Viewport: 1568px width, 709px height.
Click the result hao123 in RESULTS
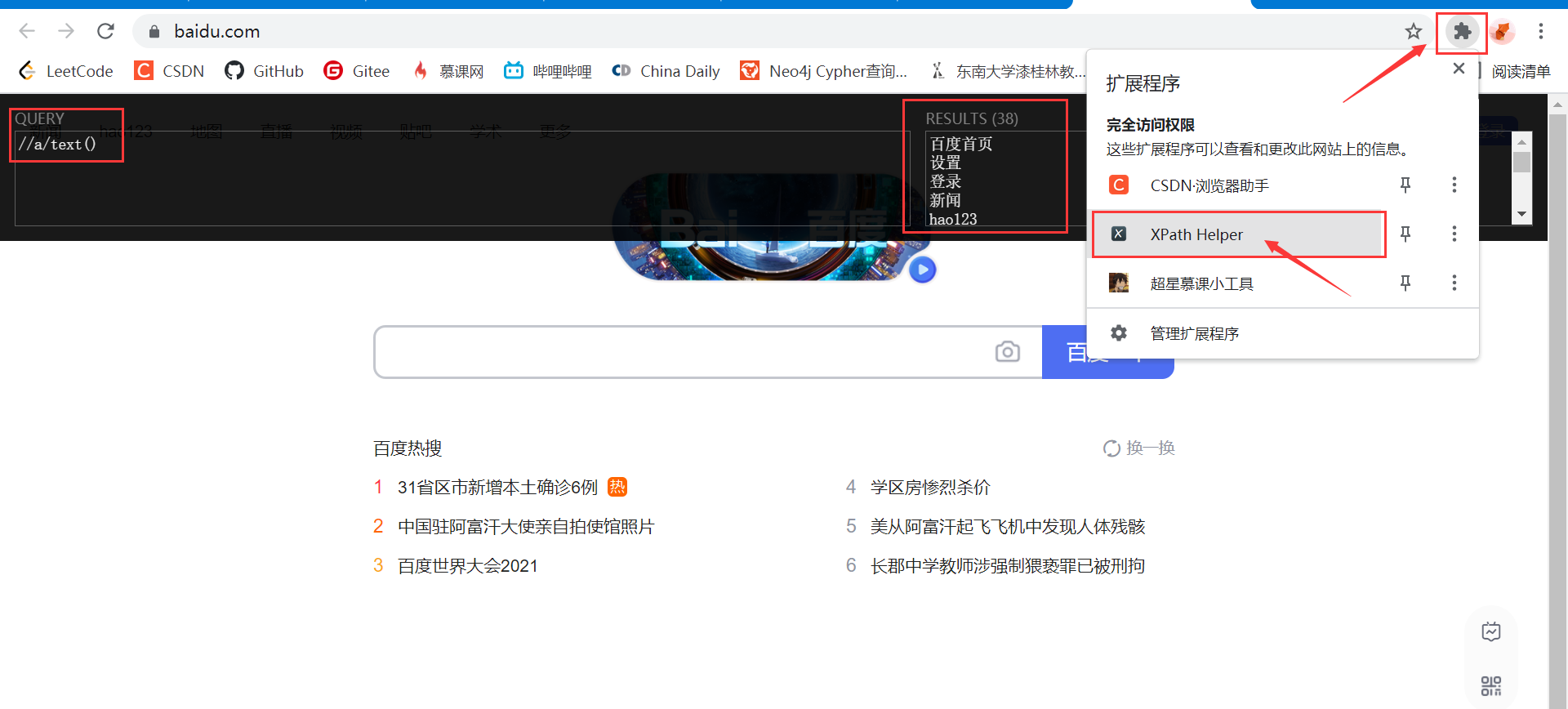point(953,219)
